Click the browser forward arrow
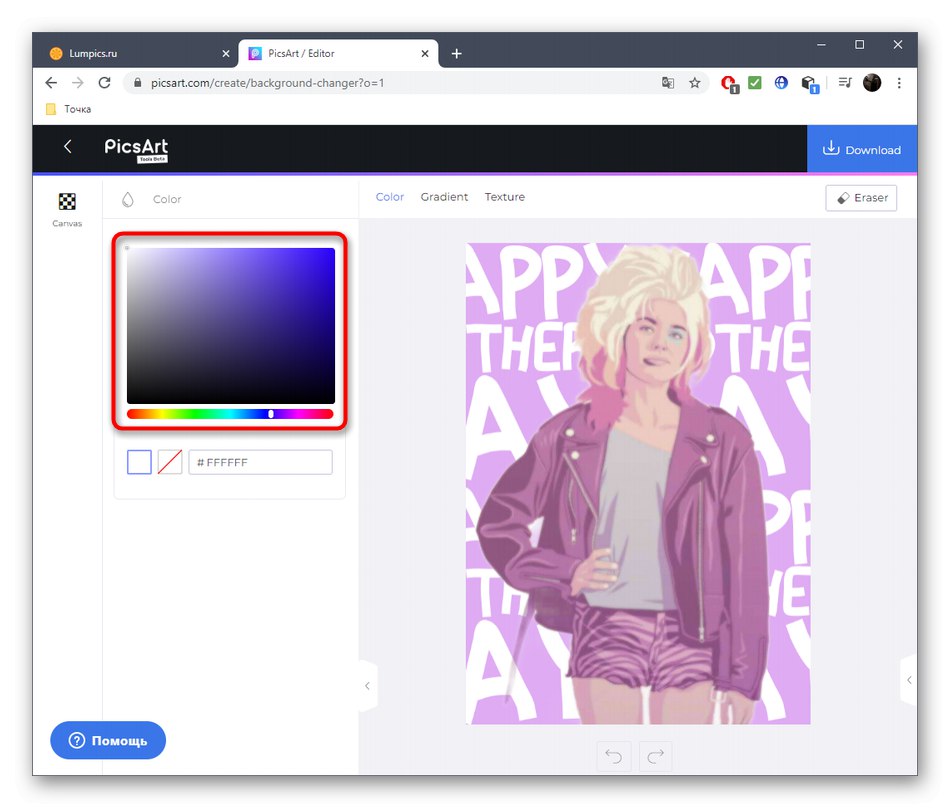 pos(78,83)
